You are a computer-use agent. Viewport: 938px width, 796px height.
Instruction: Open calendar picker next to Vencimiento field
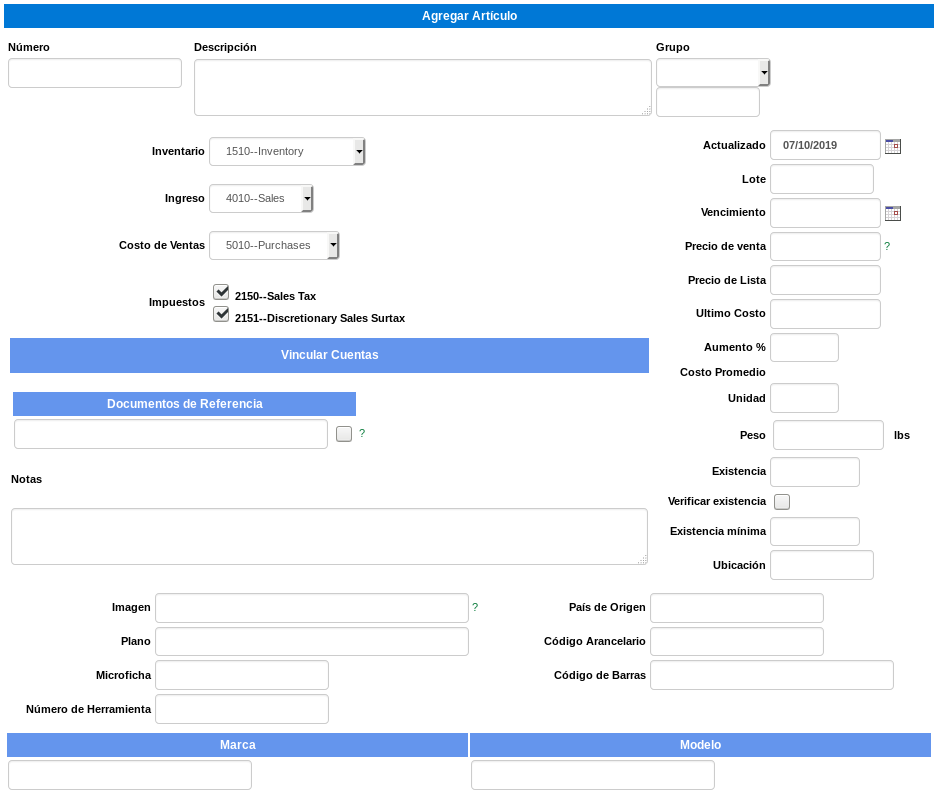[893, 213]
